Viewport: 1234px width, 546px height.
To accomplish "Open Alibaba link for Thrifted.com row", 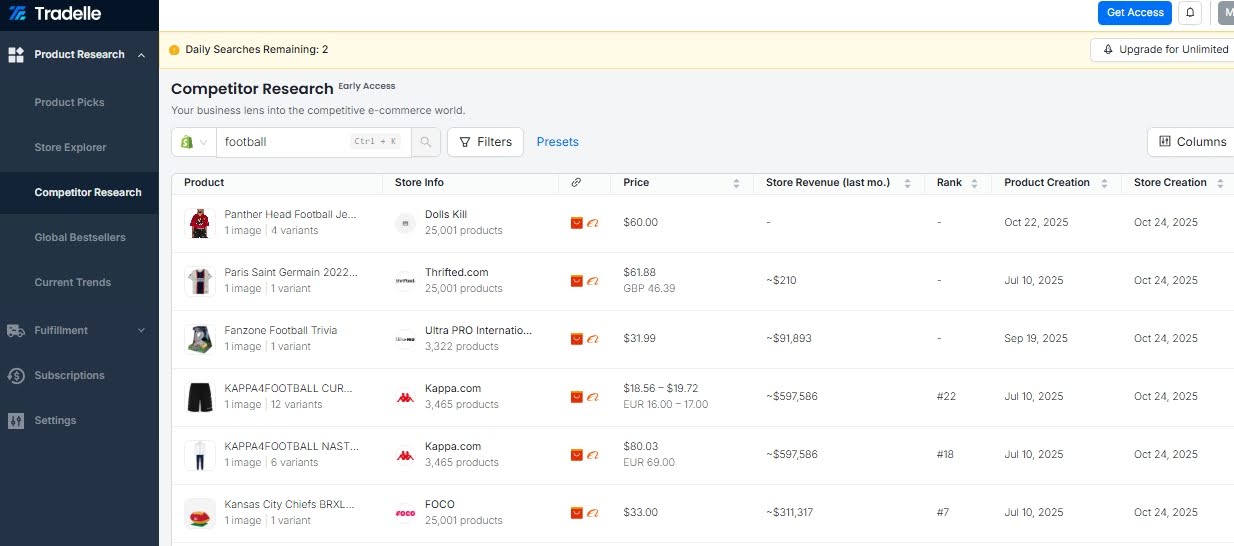I will tap(592, 281).
